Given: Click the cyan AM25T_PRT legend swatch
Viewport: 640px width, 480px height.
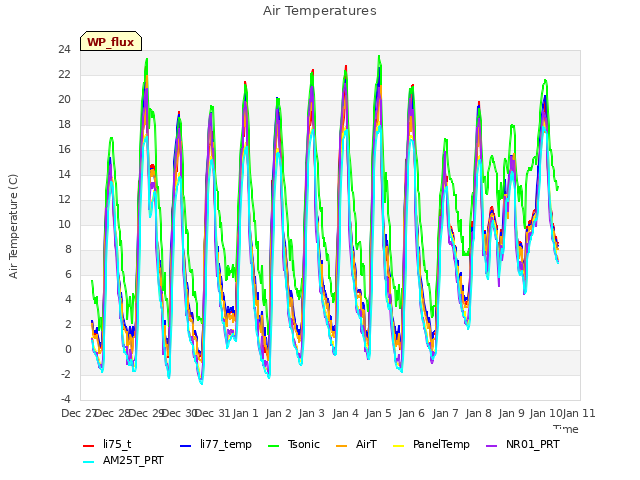Looking at the screenshot, I should [89, 462].
